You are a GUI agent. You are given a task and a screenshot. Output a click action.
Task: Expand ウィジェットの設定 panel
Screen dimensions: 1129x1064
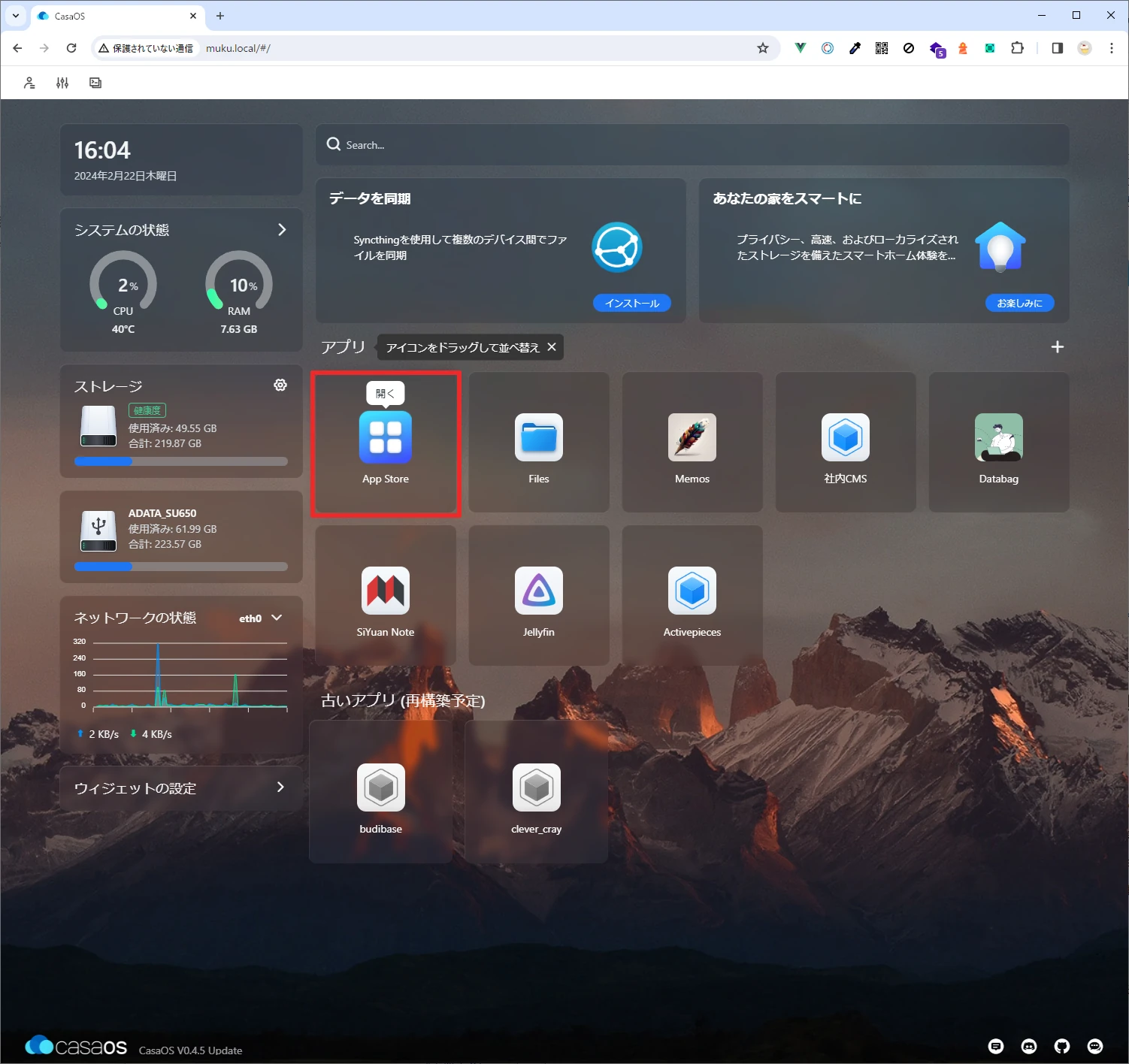pyautogui.click(x=181, y=788)
